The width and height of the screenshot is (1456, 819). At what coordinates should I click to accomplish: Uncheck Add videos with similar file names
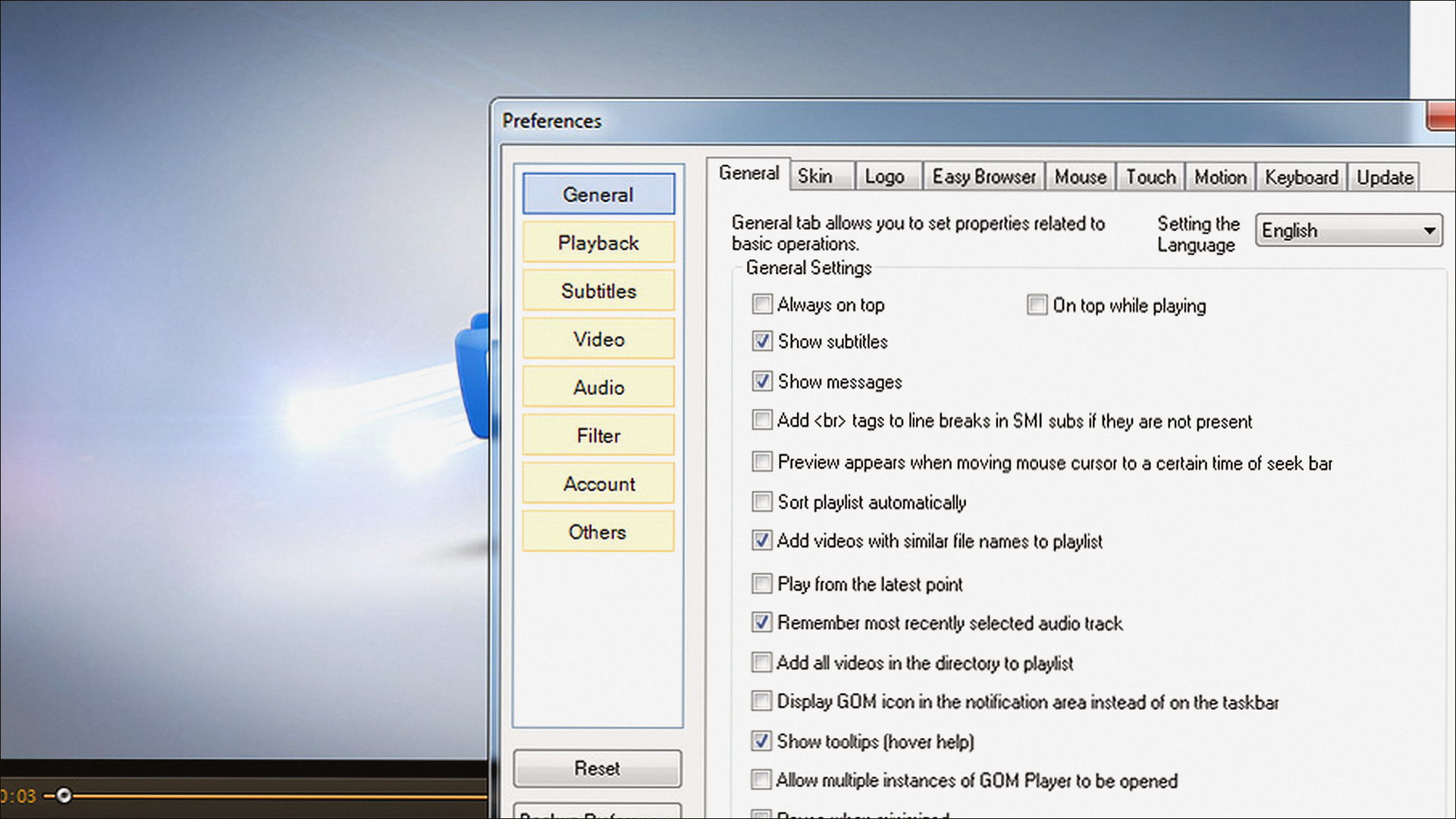coord(762,540)
